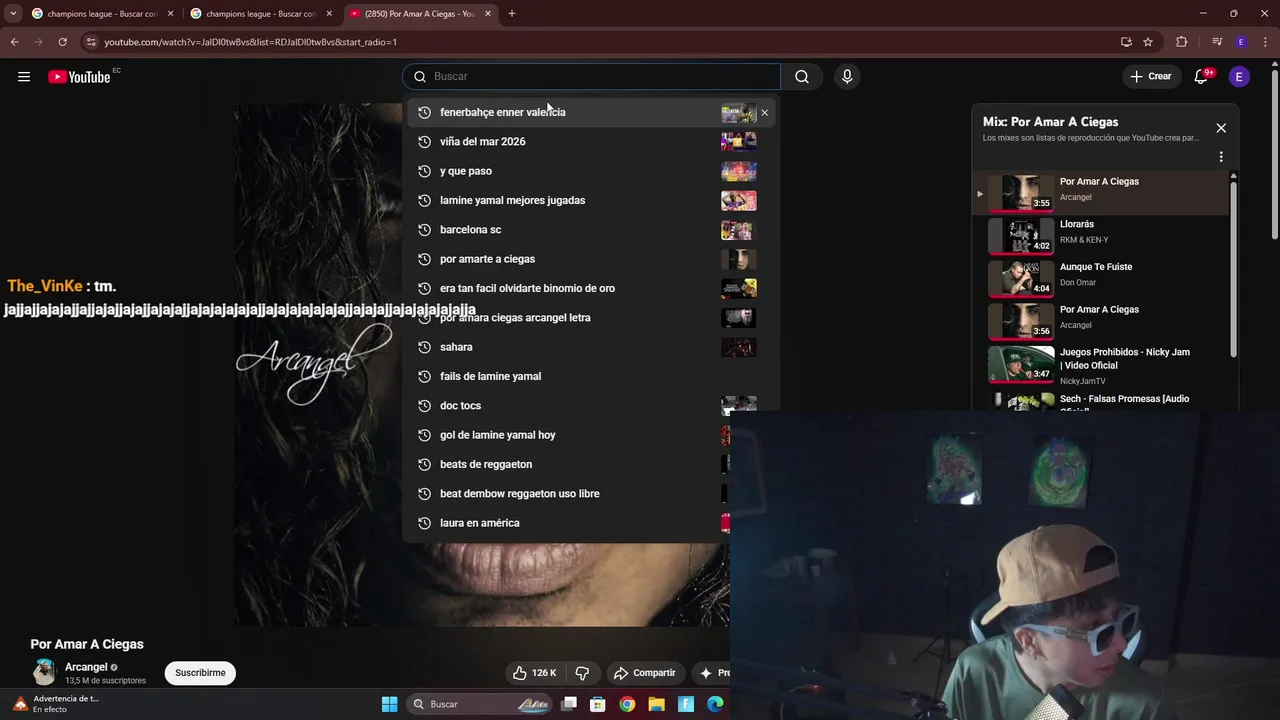This screenshot has width=1280, height=720.
Task: Like the video with 126 K thumbs up
Action: pos(535,673)
